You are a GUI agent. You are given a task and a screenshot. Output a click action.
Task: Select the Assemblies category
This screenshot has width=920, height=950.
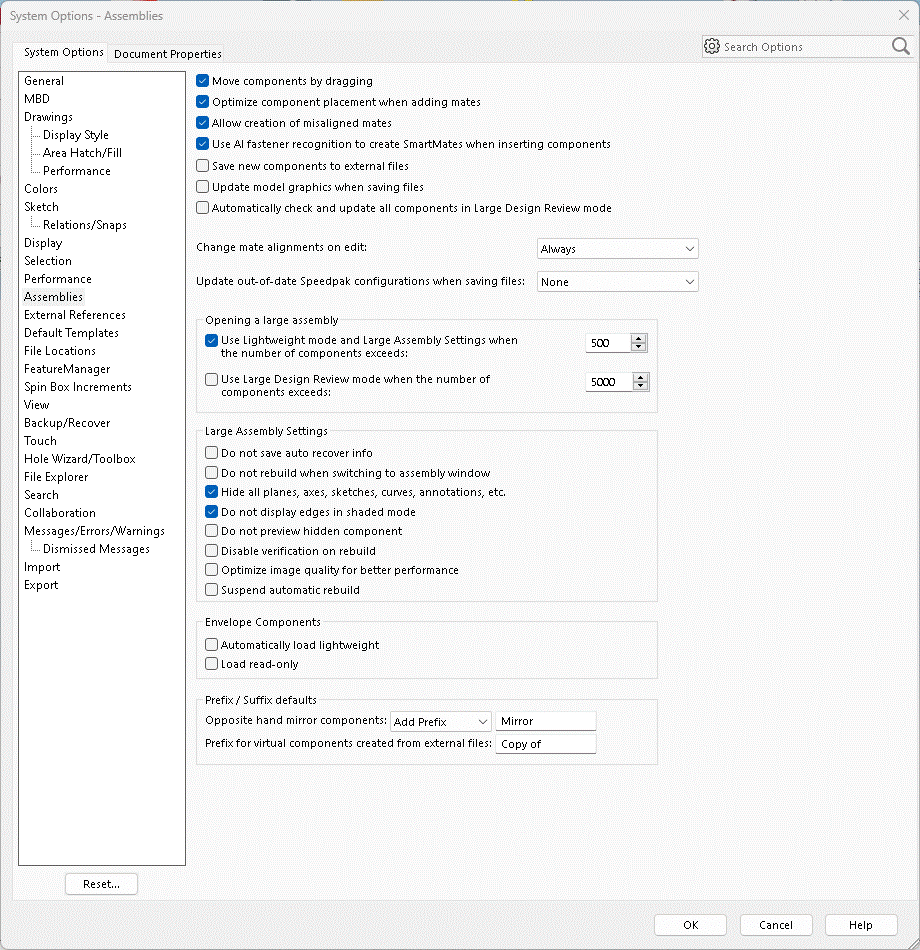point(53,297)
